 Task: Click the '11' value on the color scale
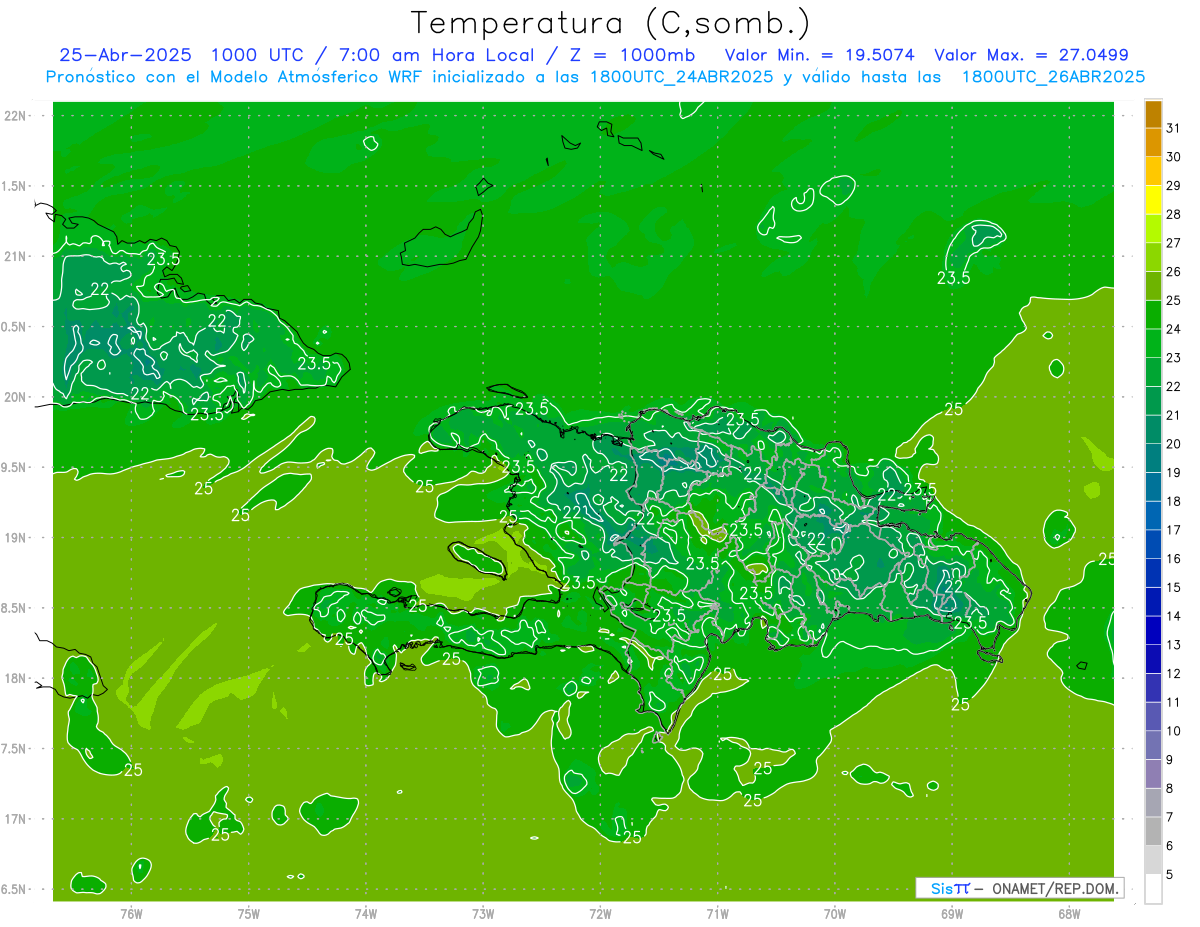[1174, 703]
